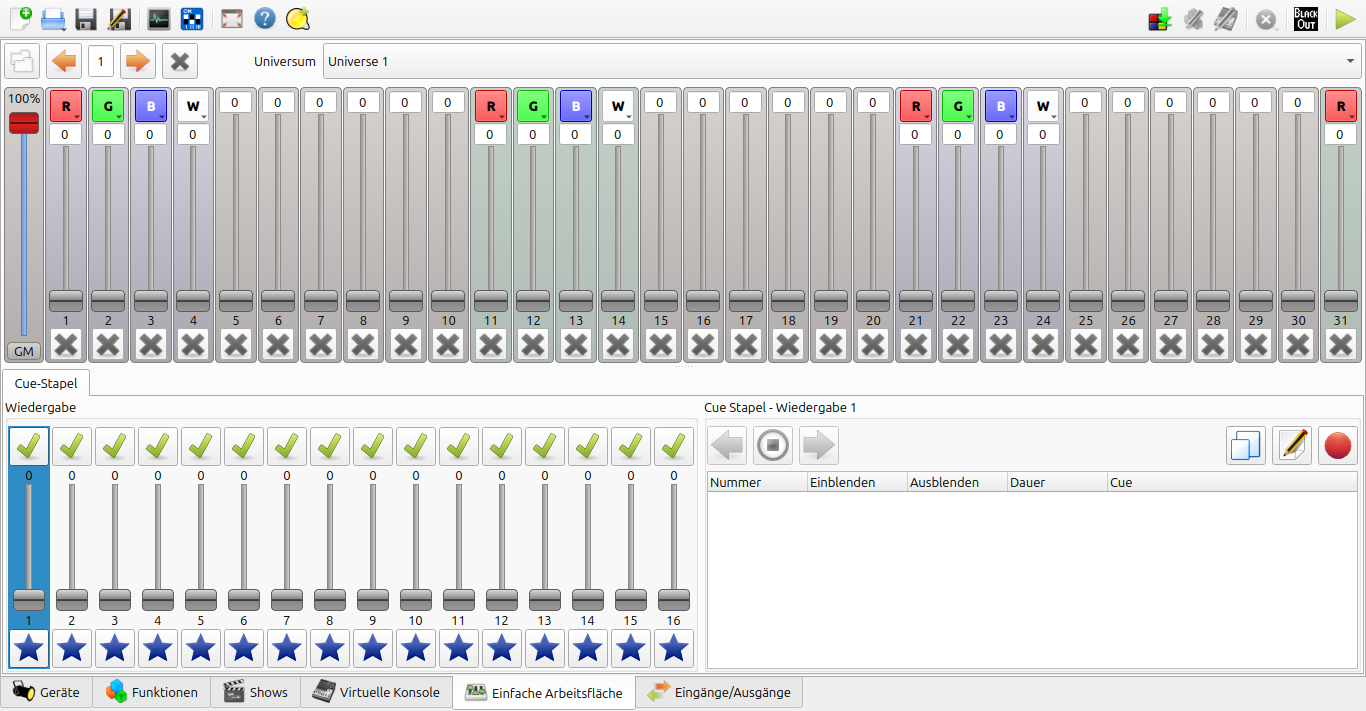
Task: Click the red grand master slider handle
Action: pos(24,123)
